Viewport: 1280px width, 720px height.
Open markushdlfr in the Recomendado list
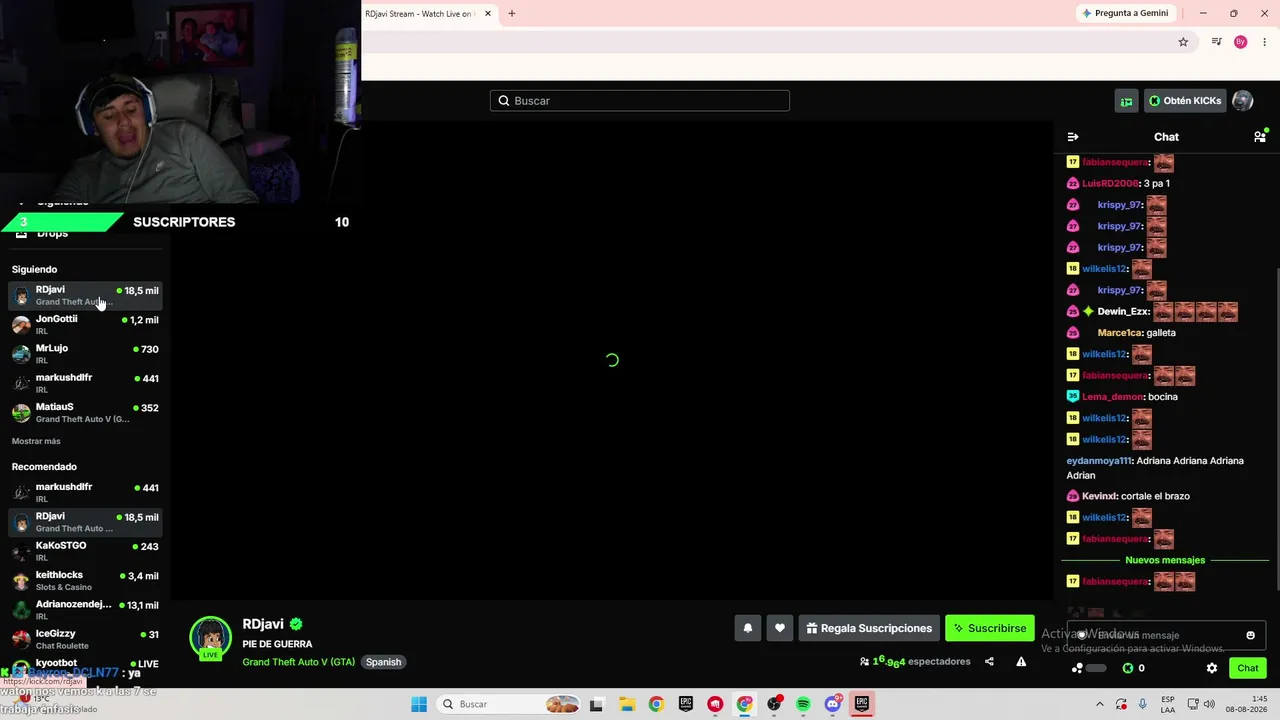[85, 492]
